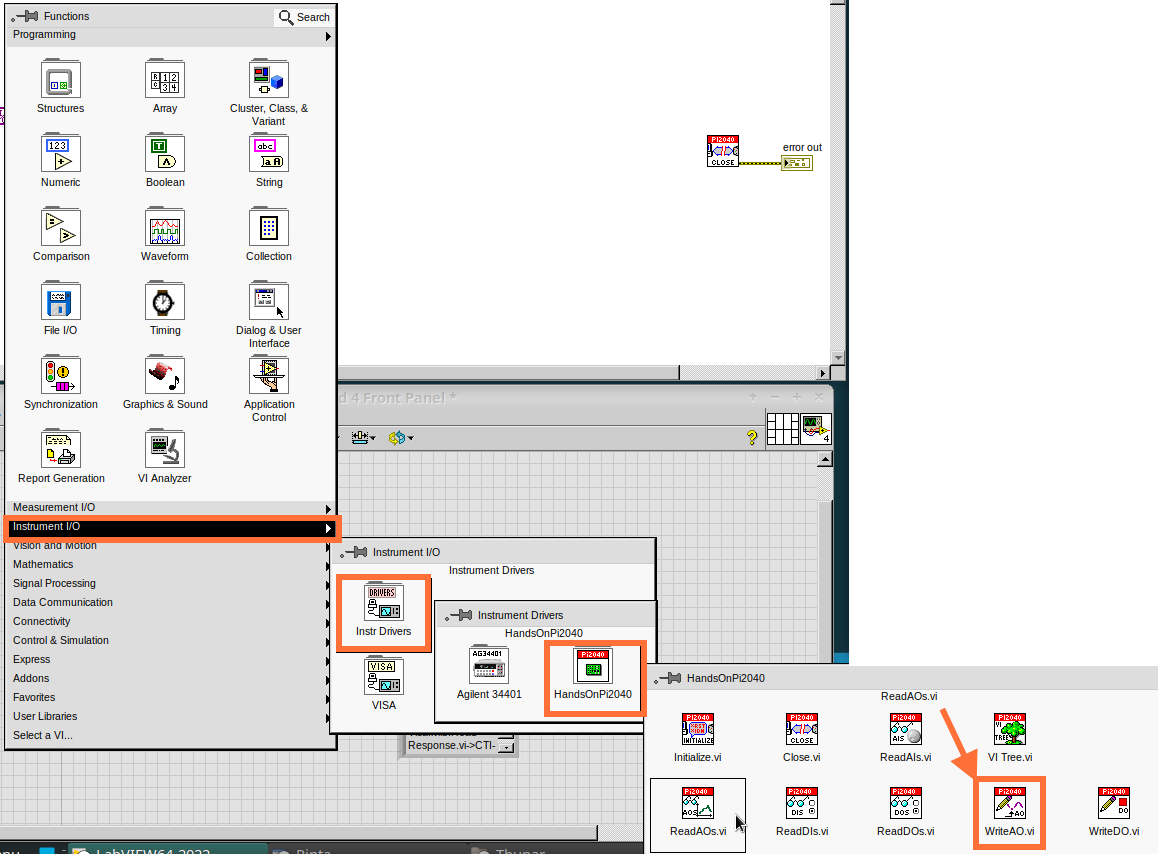1158x854 pixels.
Task: Click the connector pane grid
Action: (783, 429)
